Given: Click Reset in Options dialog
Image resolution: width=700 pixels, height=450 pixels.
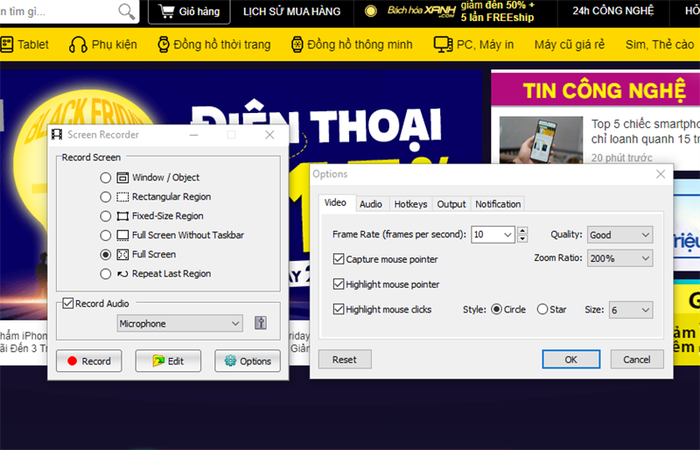Looking at the screenshot, I should click(x=345, y=359).
